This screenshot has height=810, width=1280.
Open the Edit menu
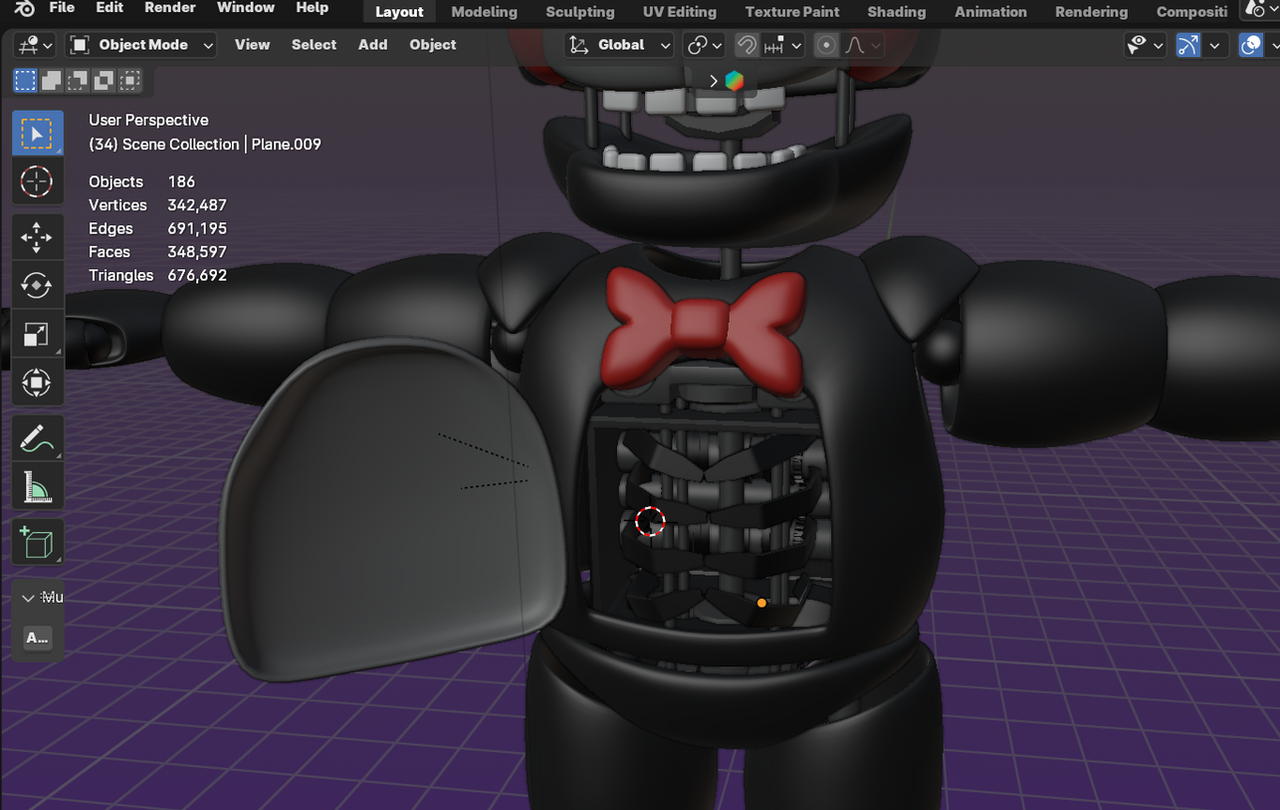pos(109,8)
